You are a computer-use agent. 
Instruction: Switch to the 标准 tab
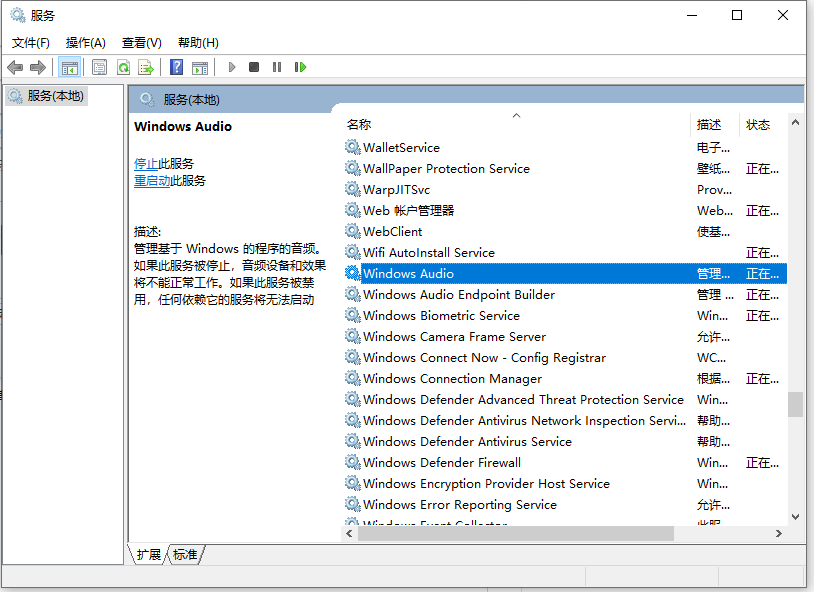(x=185, y=554)
